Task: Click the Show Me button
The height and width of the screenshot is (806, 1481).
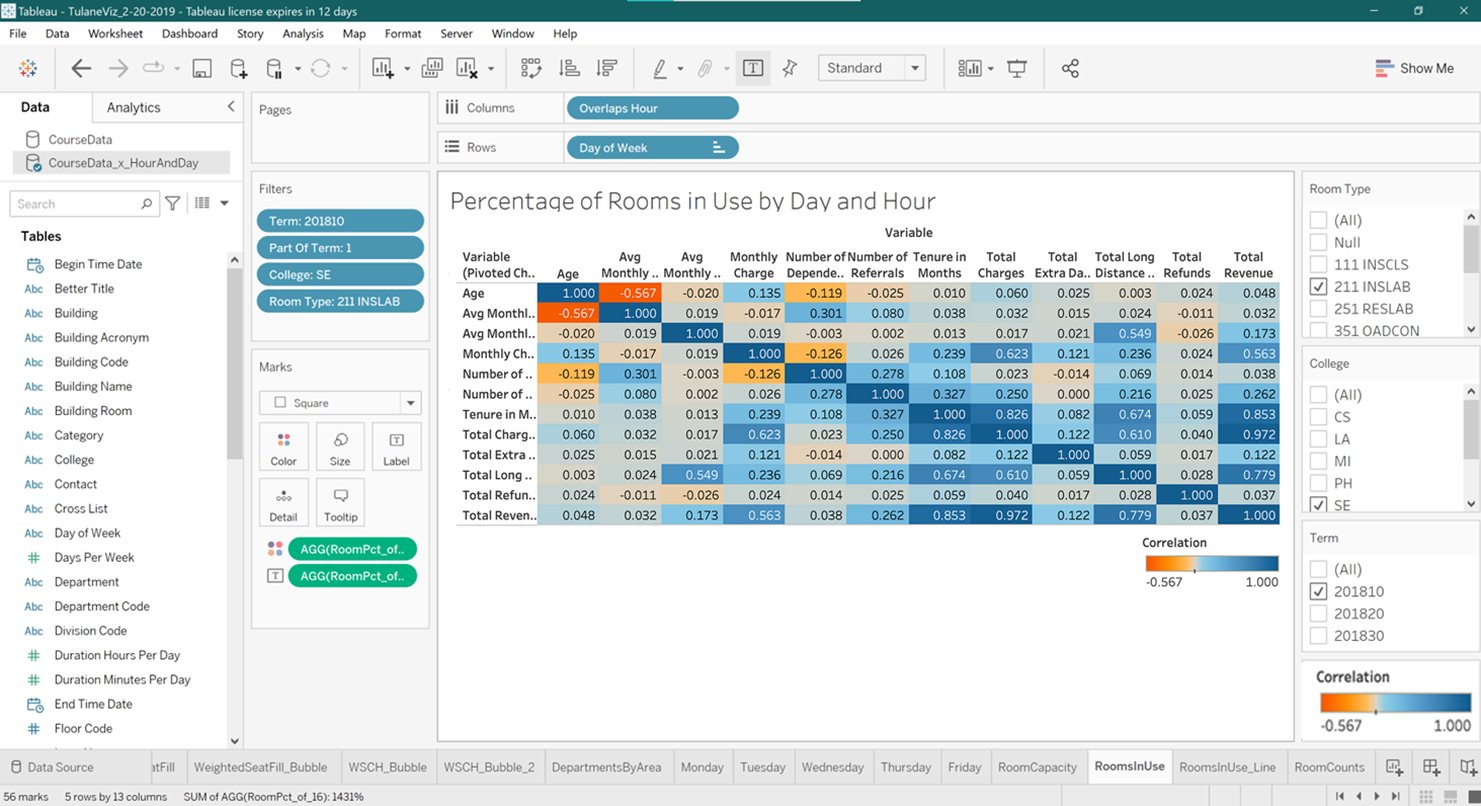Action: pyautogui.click(x=1414, y=68)
